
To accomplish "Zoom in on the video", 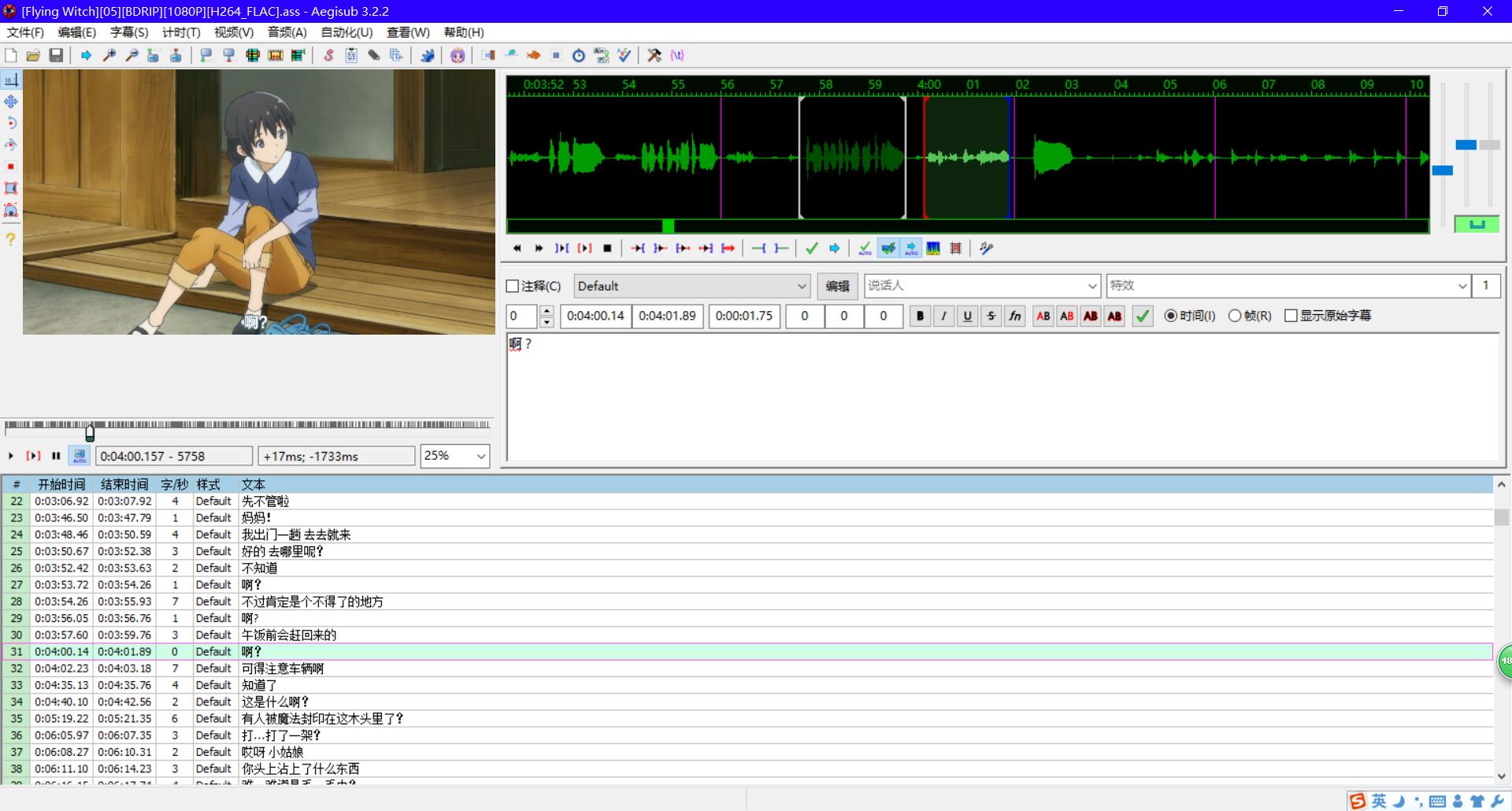I will (x=109, y=55).
